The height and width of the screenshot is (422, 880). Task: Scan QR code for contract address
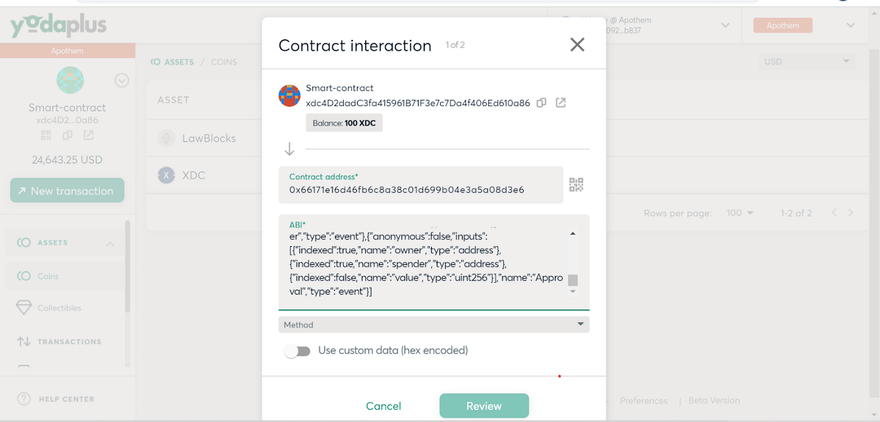click(x=576, y=185)
